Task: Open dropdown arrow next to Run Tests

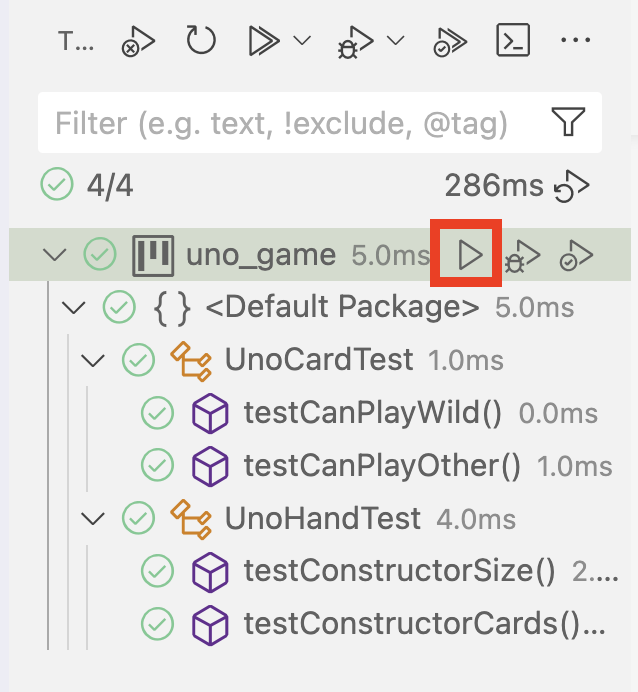Action: coord(302,41)
